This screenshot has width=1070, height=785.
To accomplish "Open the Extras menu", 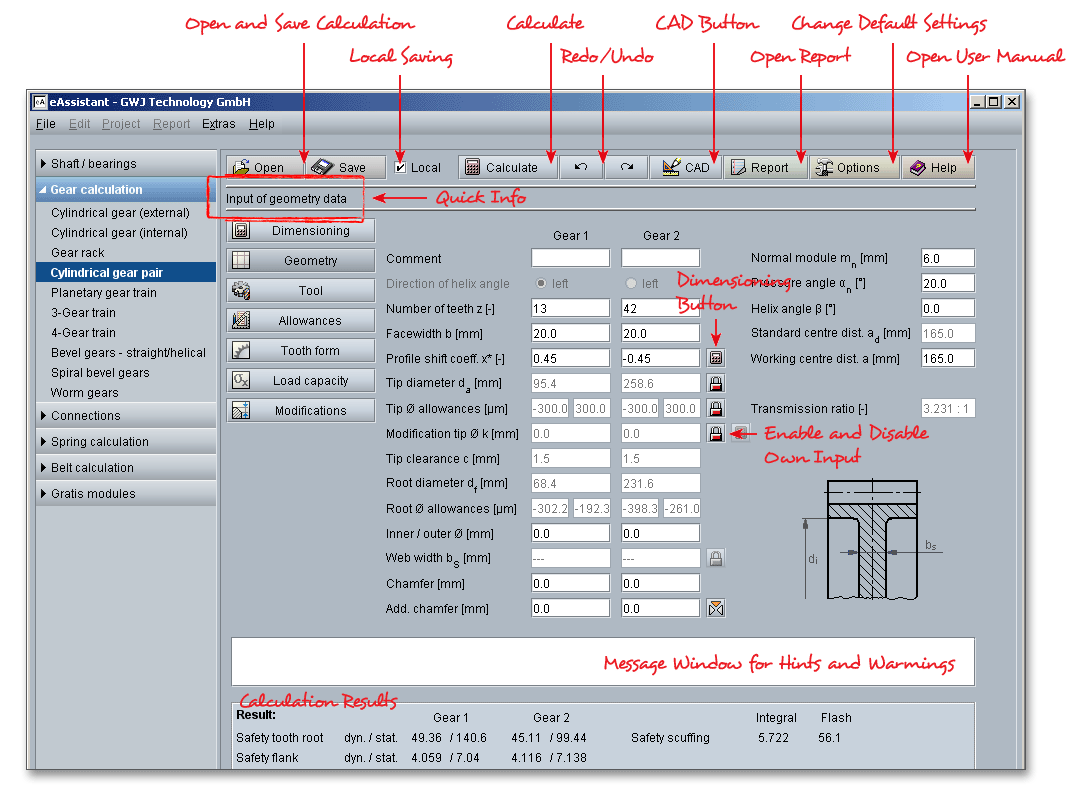I will point(218,124).
